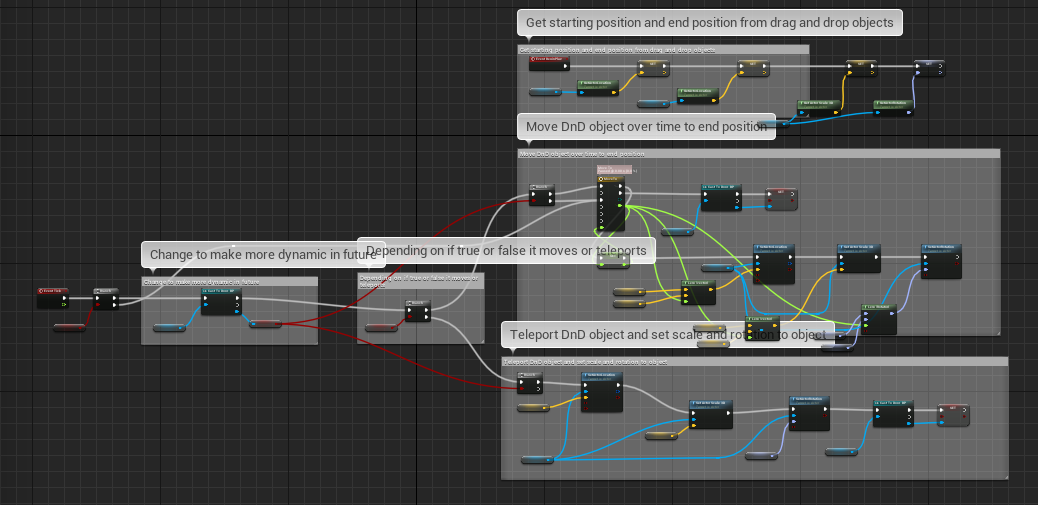Select first SET node right of Event BeginPlay
1038x505 pixels.
(653, 68)
